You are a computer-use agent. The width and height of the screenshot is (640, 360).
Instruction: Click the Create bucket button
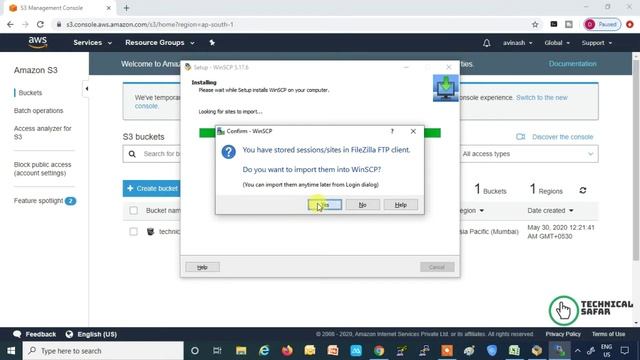pyautogui.click(x=151, y=189)
